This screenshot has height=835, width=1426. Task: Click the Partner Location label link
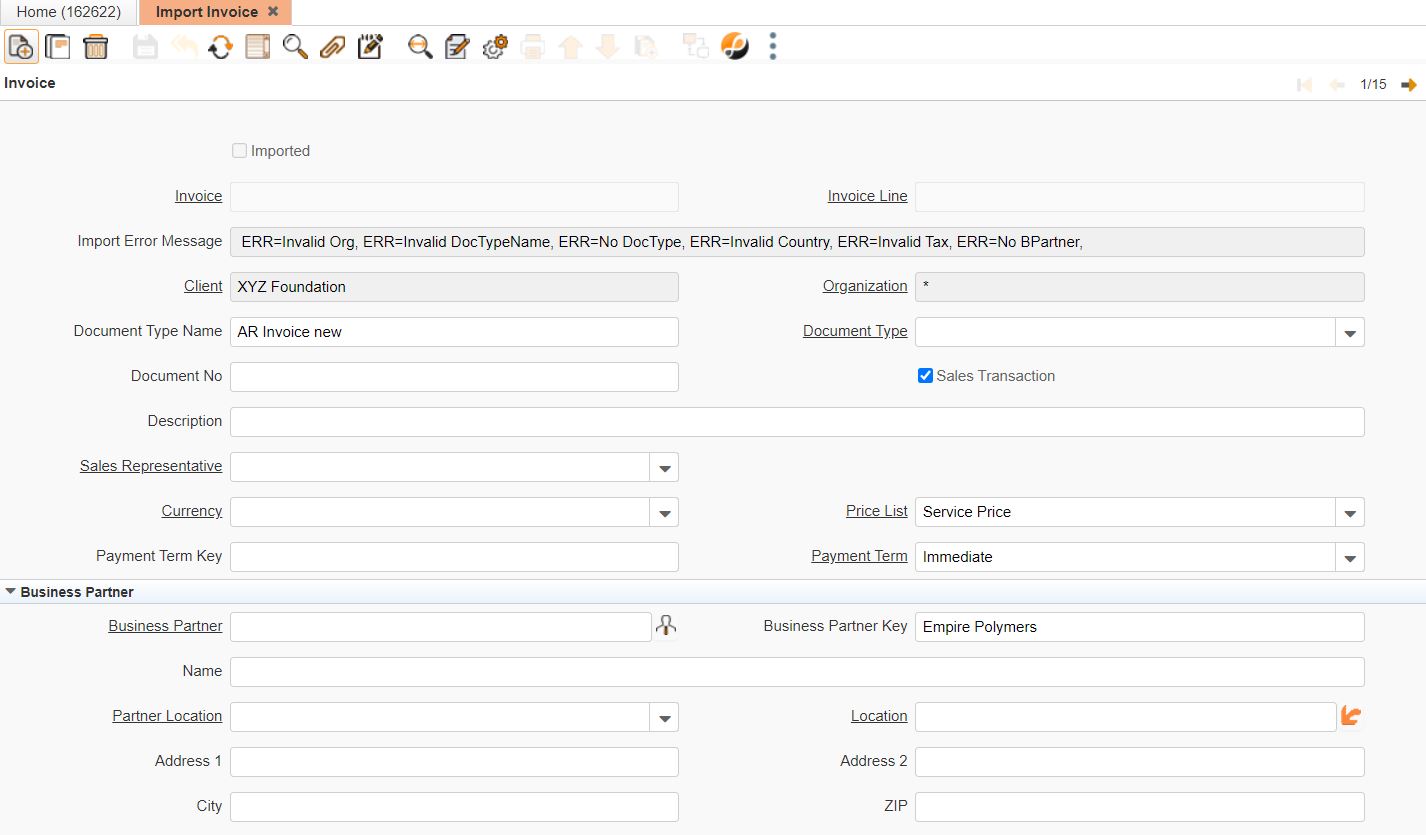(167, 716)
